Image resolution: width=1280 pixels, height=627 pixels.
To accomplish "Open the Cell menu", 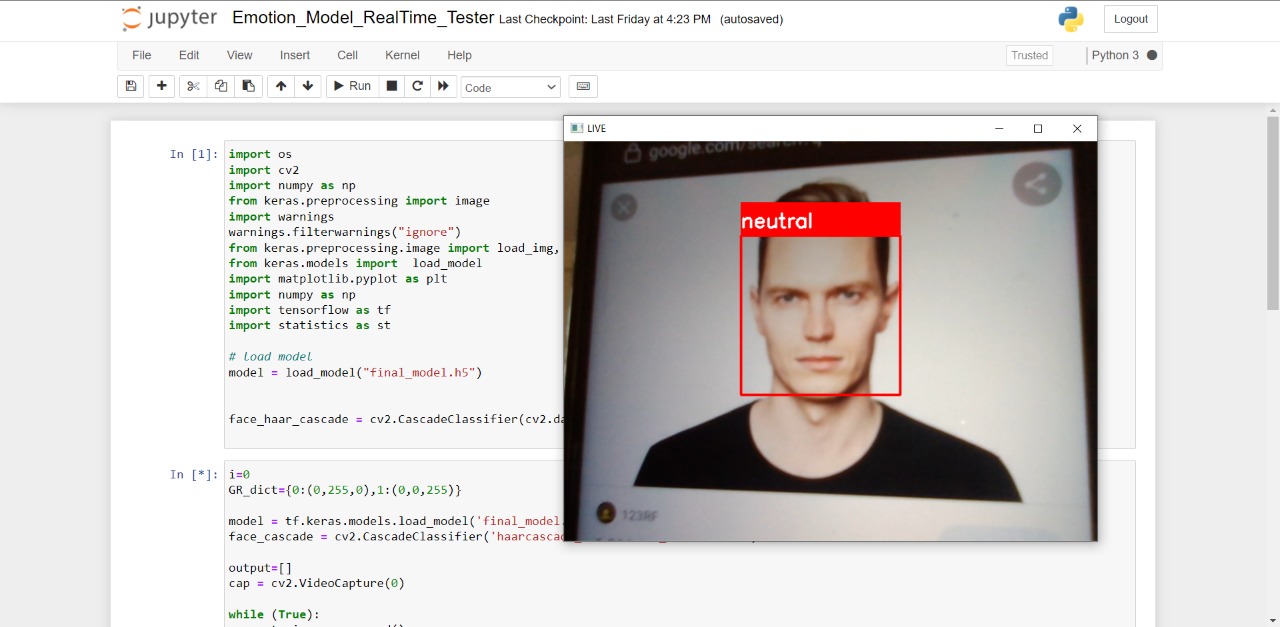I will click(347, 55).
